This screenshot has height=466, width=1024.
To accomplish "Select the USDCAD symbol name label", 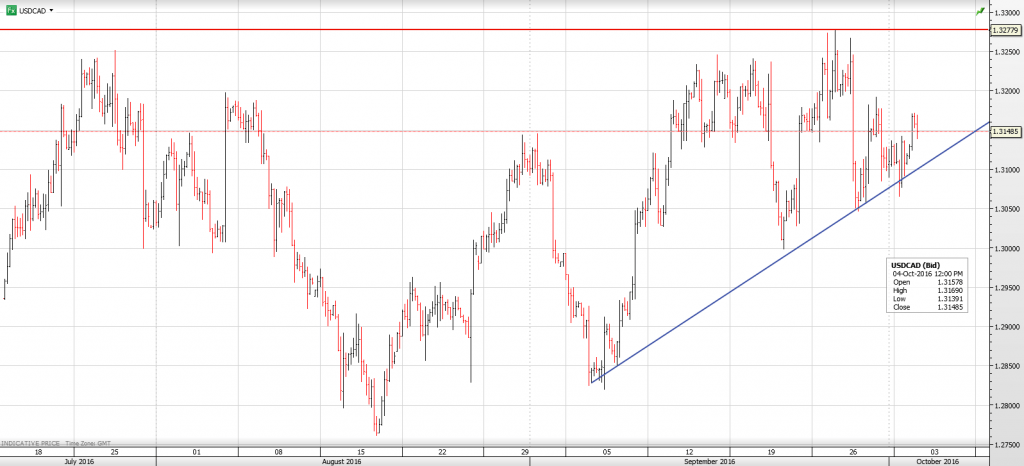I will pos(32,10).
